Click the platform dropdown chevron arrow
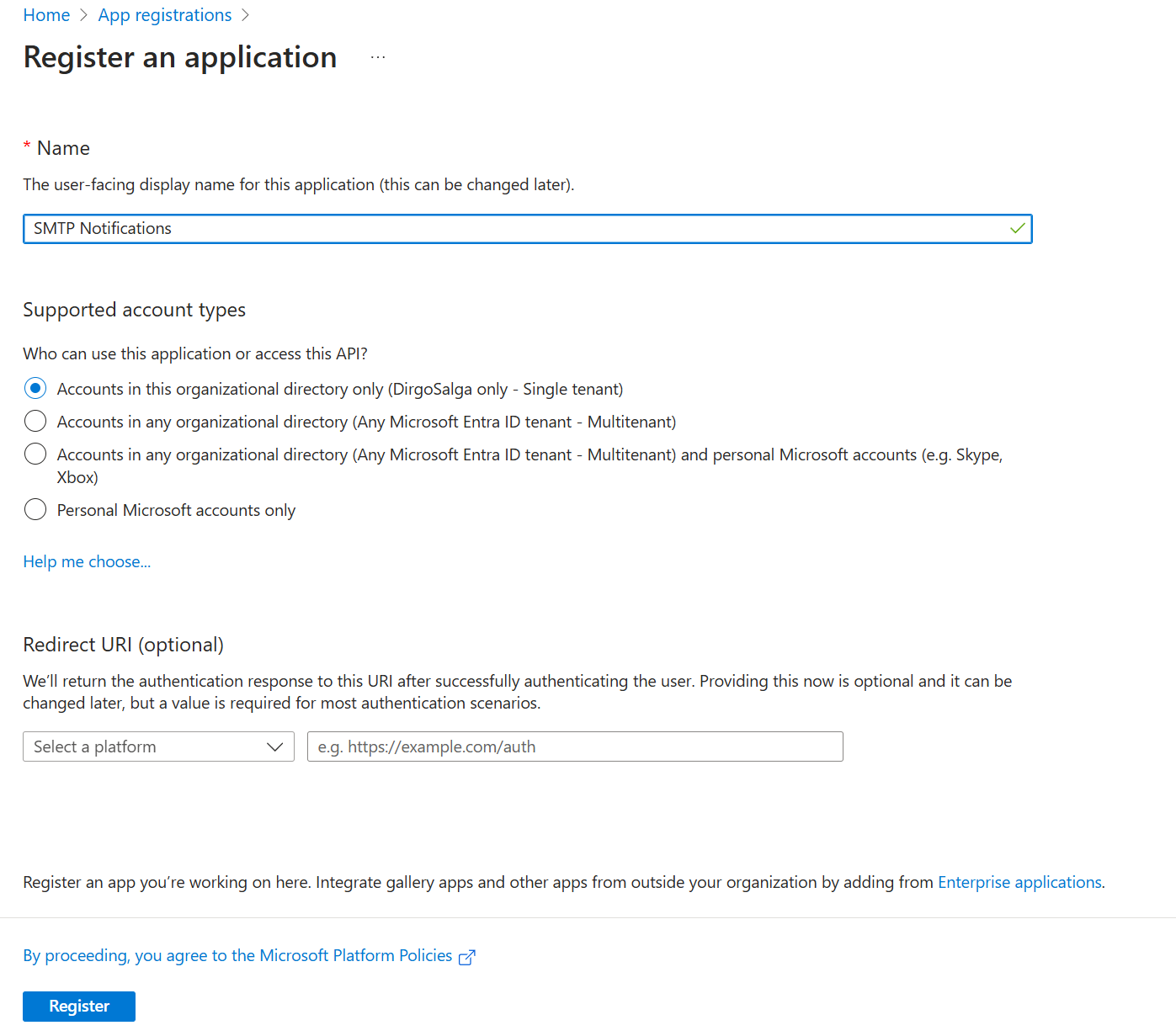The width and height of the screenshot is (1176, 1036). click(x=274, y=746)
